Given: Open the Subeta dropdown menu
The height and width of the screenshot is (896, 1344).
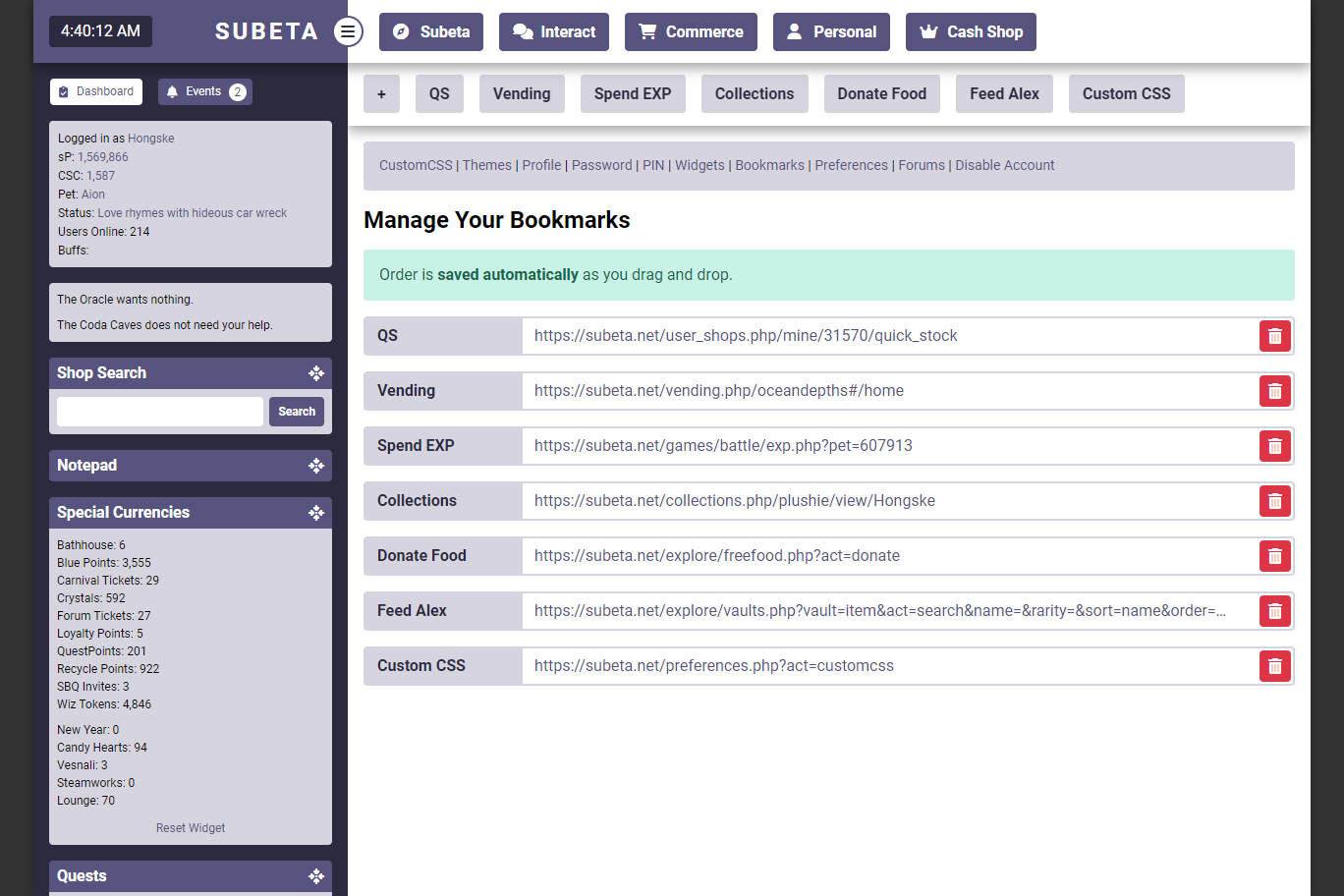Looking at the screenshot, I should tap(431, 31).
